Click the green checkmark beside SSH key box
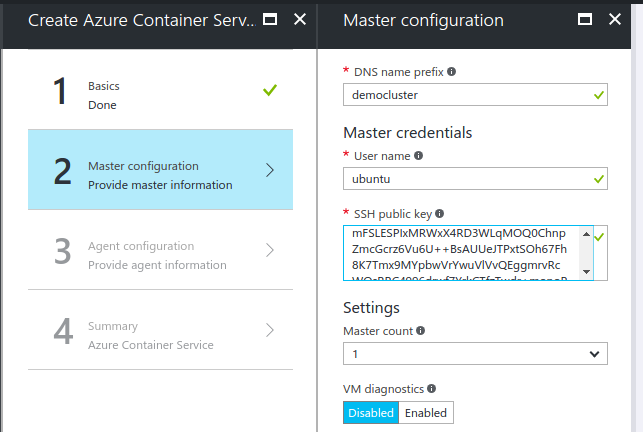643x432 pixels. click(599, 237)
